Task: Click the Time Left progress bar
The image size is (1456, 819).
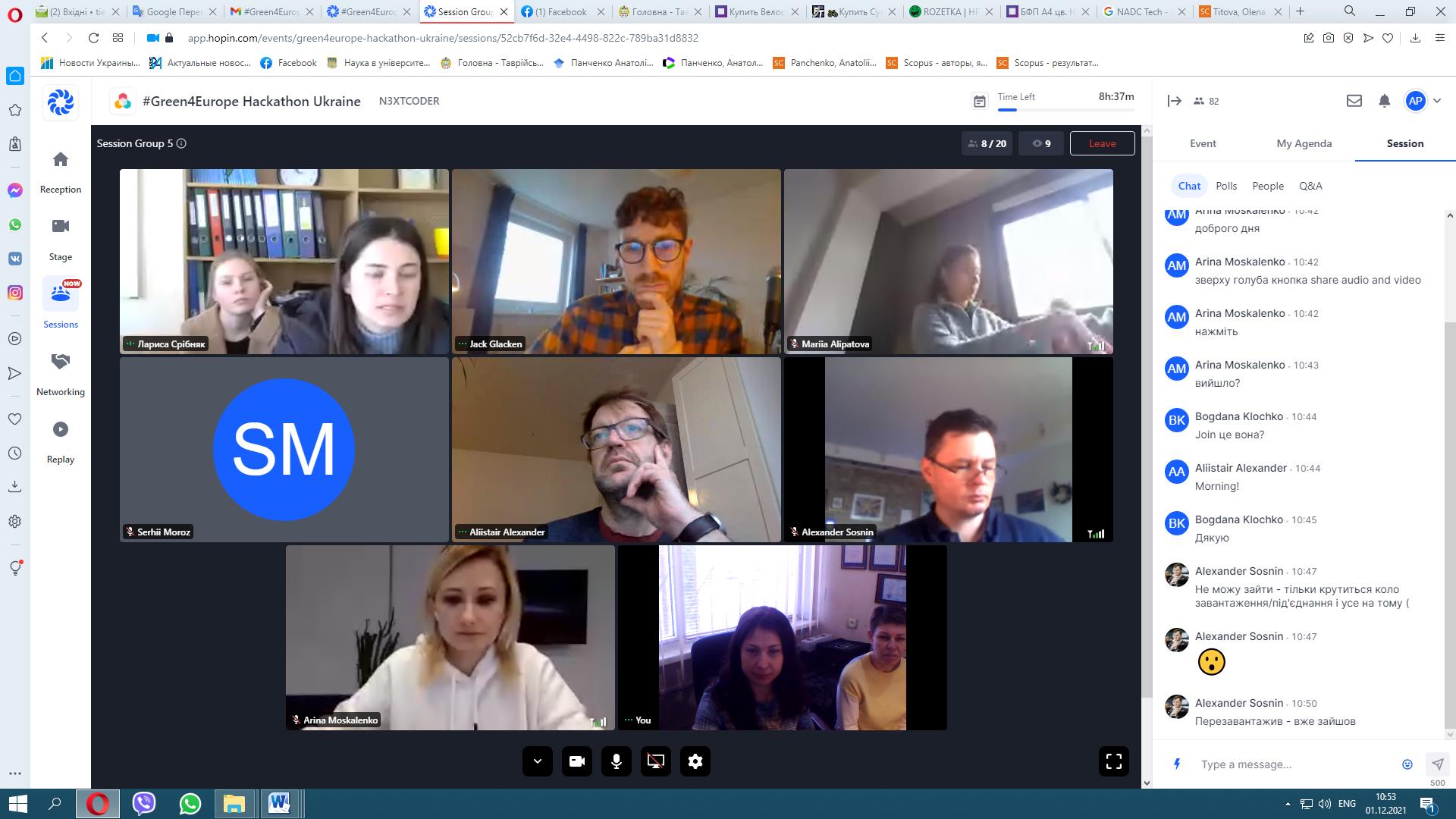Action: 1065,110
